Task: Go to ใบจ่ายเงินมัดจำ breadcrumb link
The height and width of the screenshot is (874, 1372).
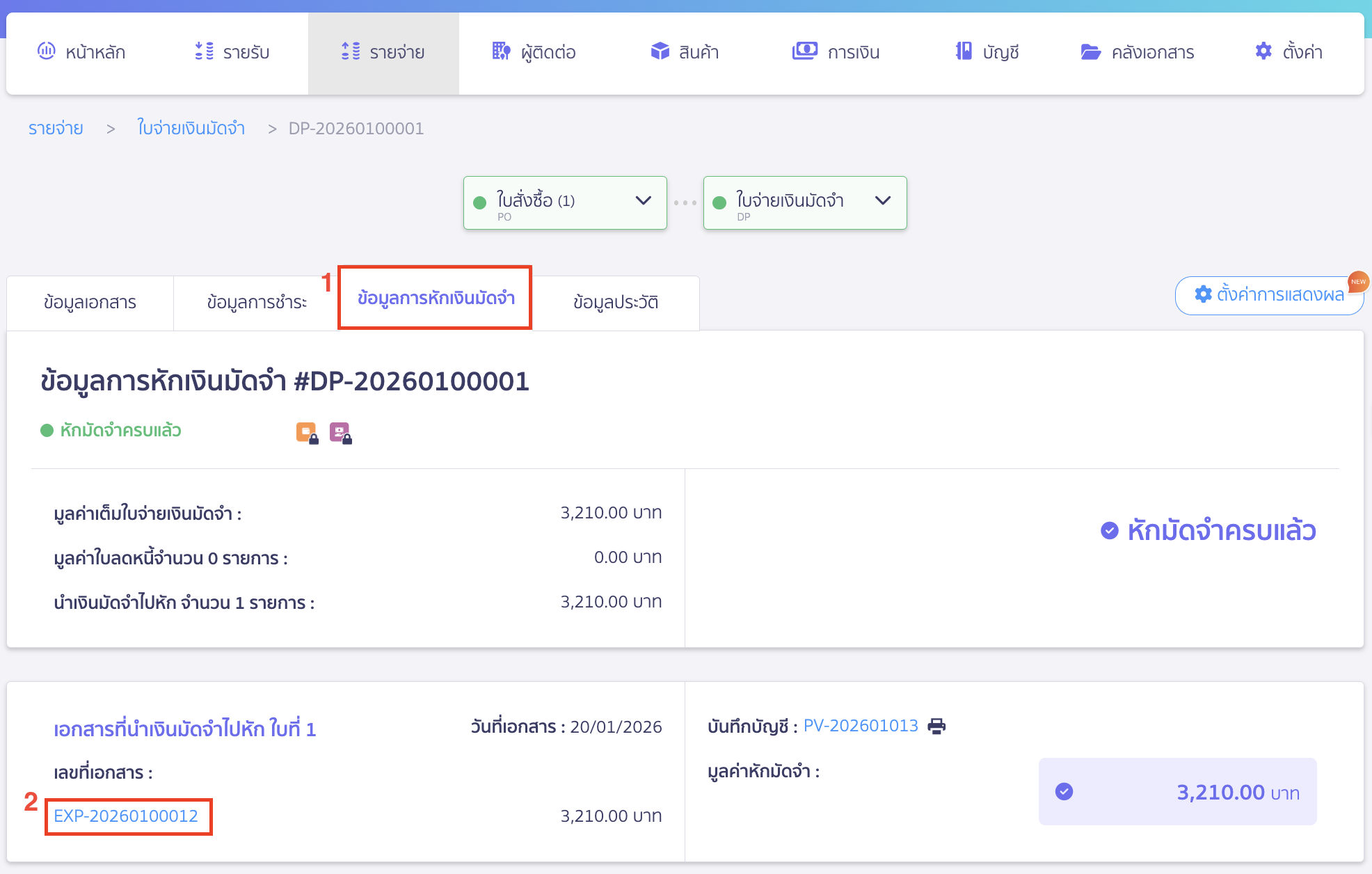Action: (191, 128)
